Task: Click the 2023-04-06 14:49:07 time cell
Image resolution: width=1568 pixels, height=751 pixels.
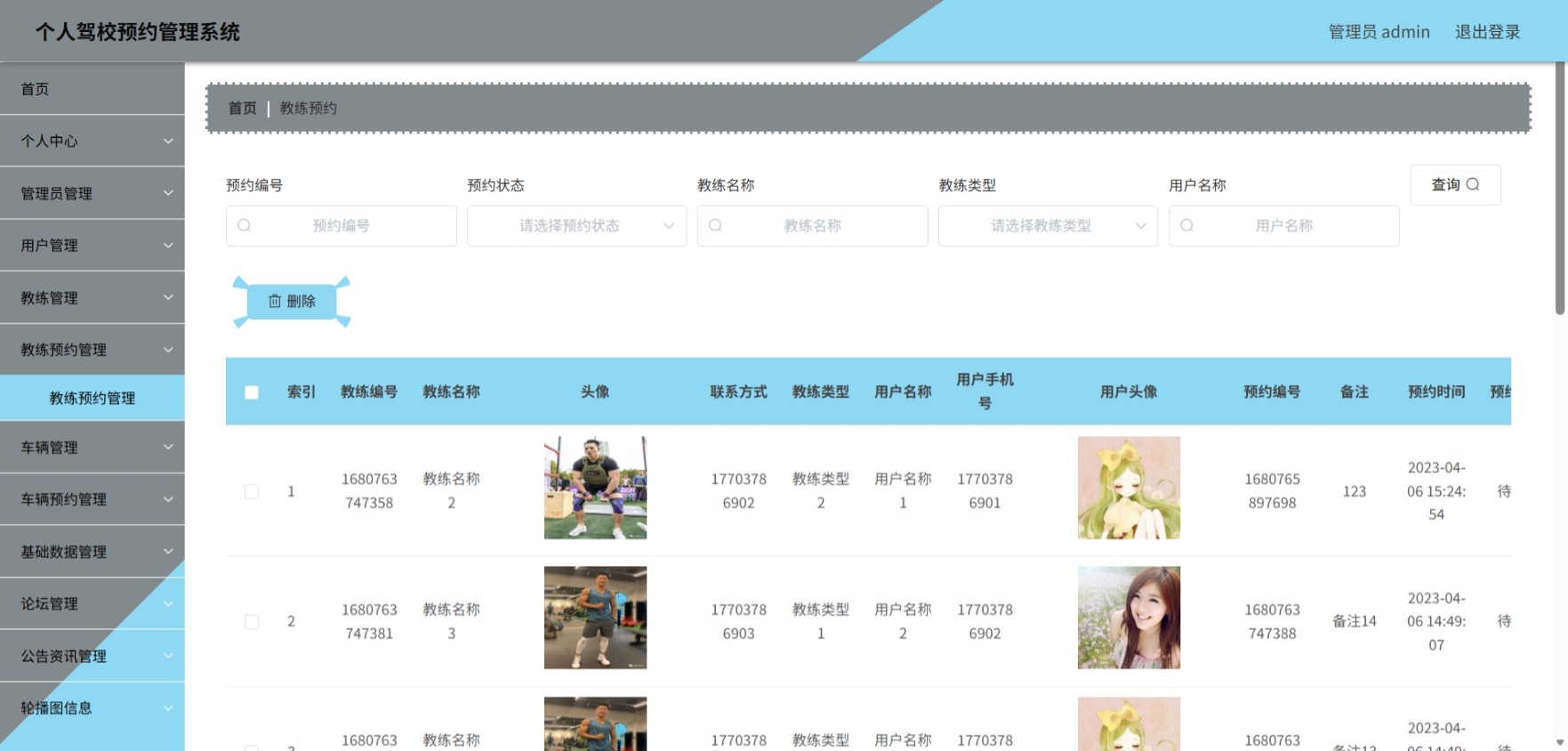Action: pos(1436,622)
